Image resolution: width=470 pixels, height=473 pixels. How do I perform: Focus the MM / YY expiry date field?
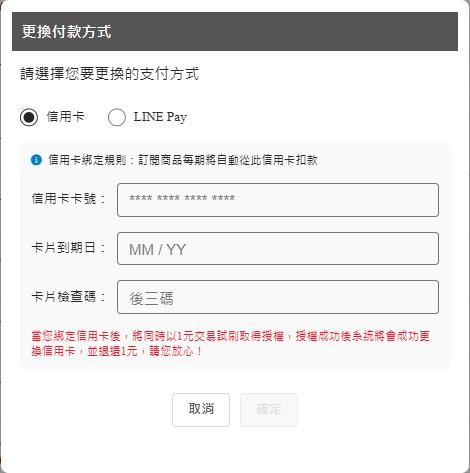pyautogui.click(x=278, y=249)
